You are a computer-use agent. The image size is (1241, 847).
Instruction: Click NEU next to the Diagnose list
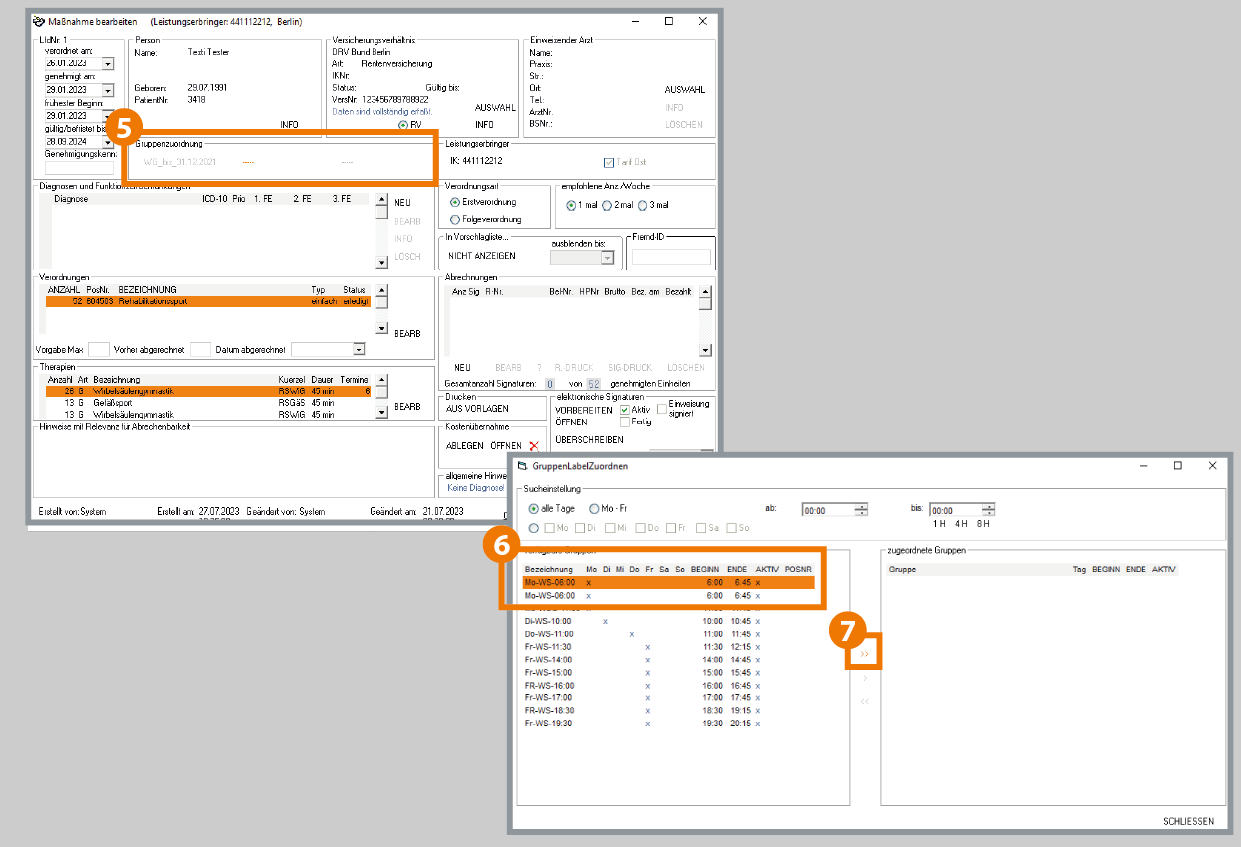coord(403,203)
